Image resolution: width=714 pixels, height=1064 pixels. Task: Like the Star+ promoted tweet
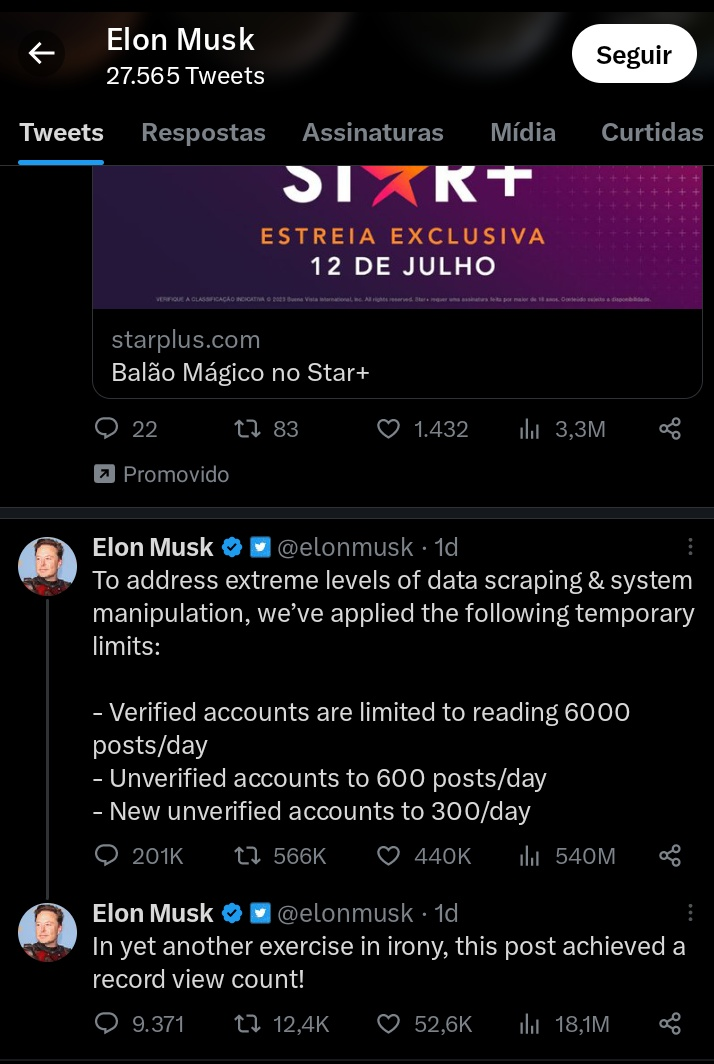tap(388, 429)
